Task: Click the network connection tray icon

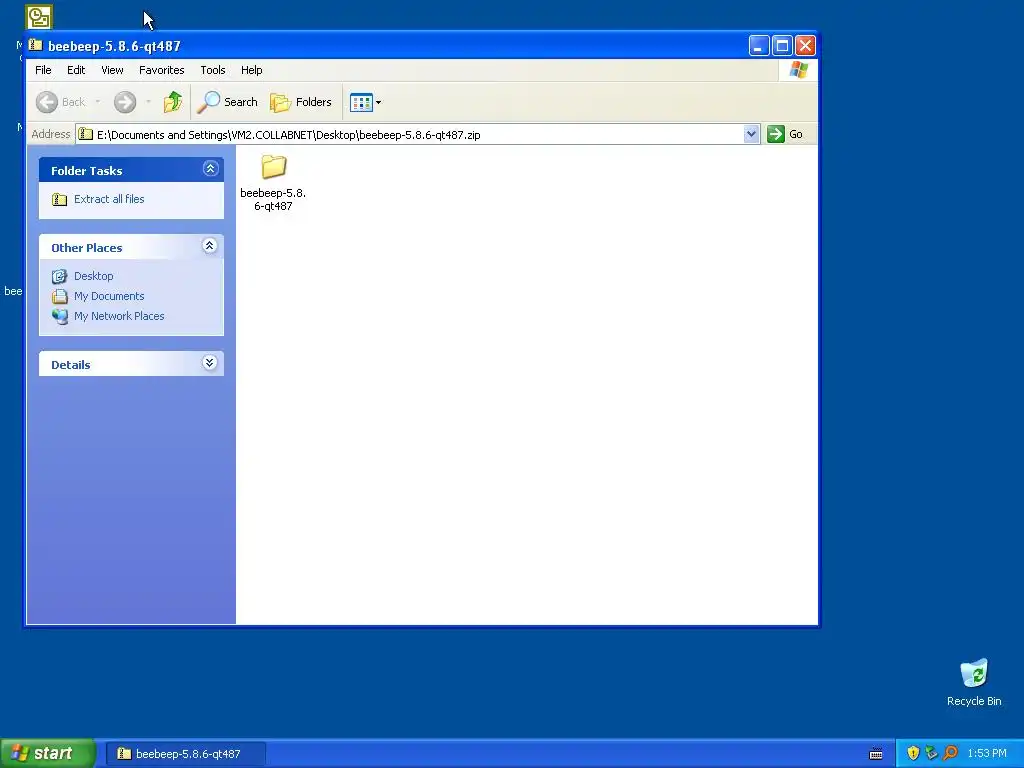Action: point(931,753)
